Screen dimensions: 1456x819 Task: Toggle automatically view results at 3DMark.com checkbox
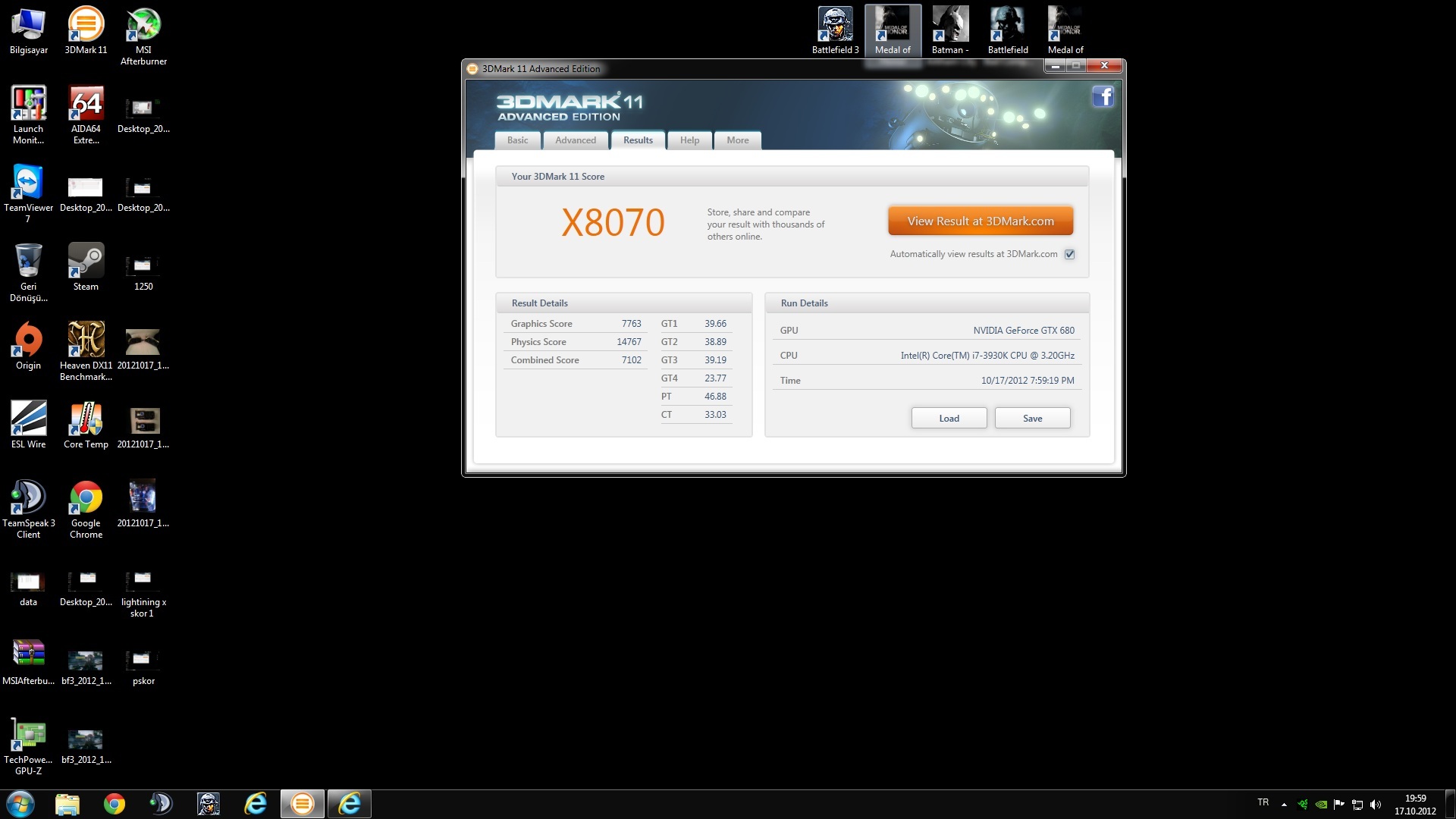[x=1069, y=254]
